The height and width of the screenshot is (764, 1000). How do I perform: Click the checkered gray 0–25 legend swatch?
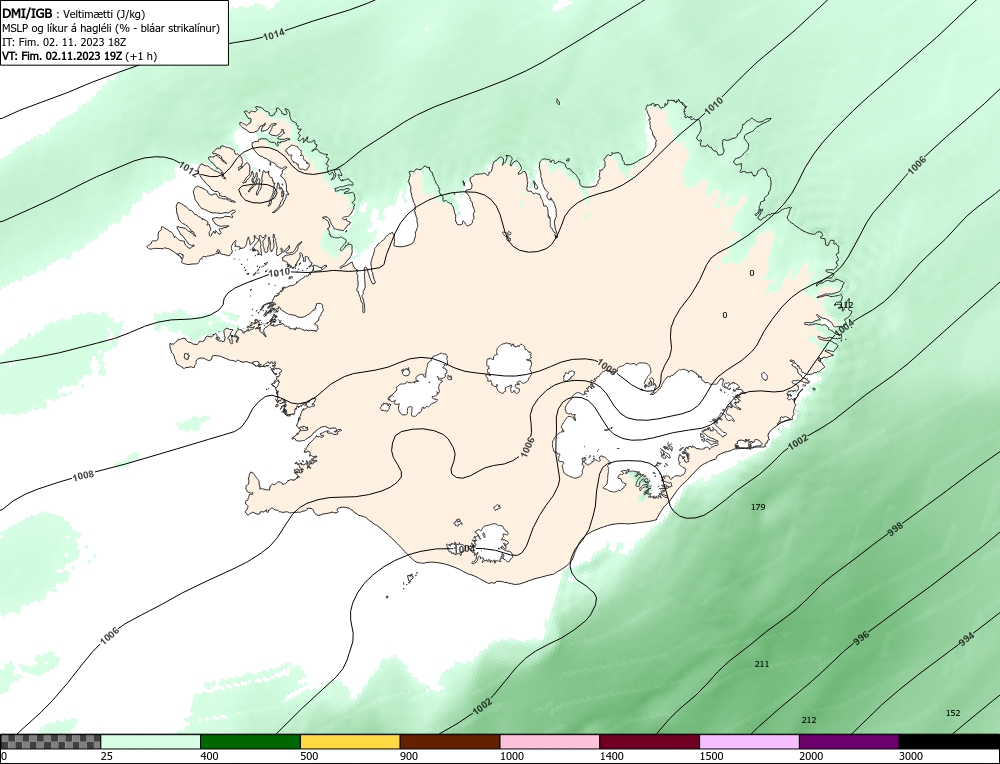point(50,742)
